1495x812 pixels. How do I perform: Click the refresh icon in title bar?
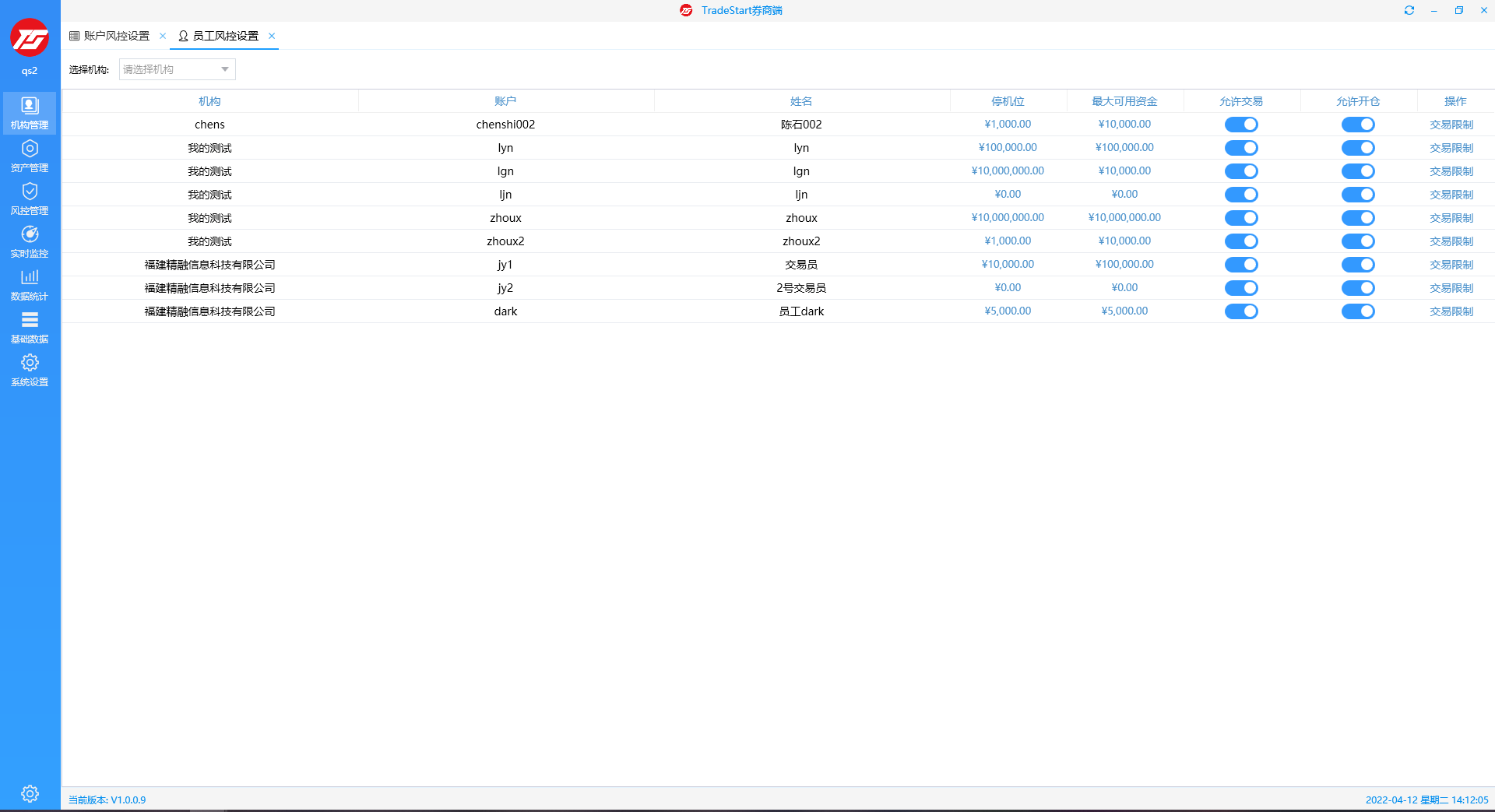click(1409, 10)
